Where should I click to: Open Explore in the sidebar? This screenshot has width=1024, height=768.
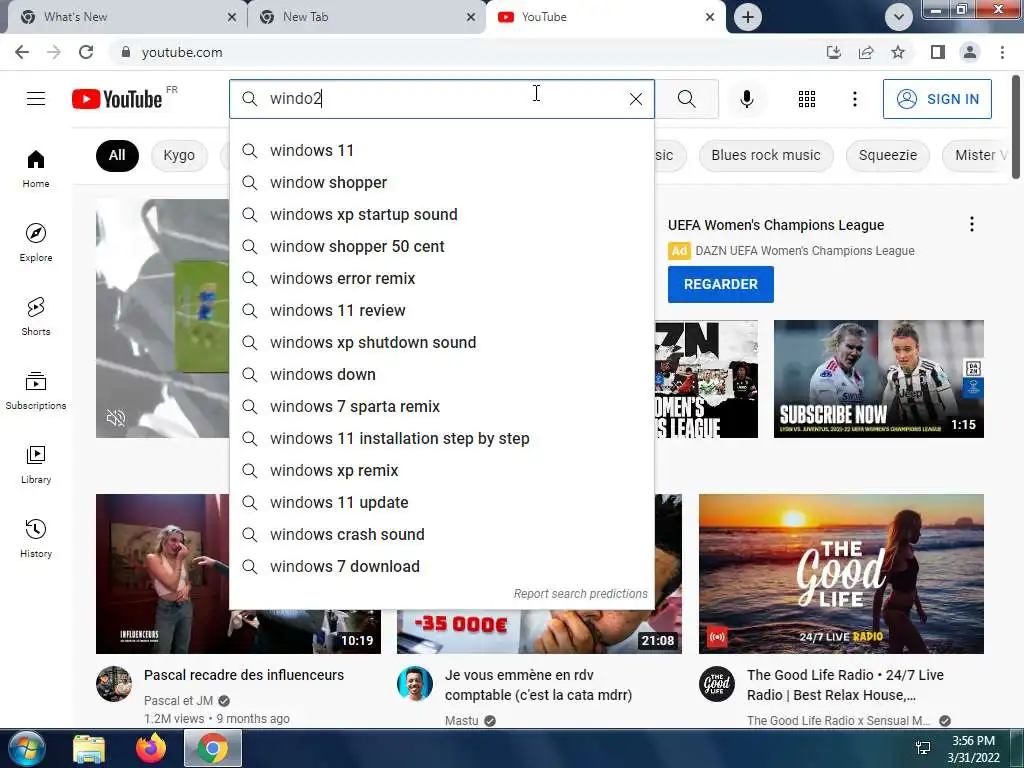point(36,242)
